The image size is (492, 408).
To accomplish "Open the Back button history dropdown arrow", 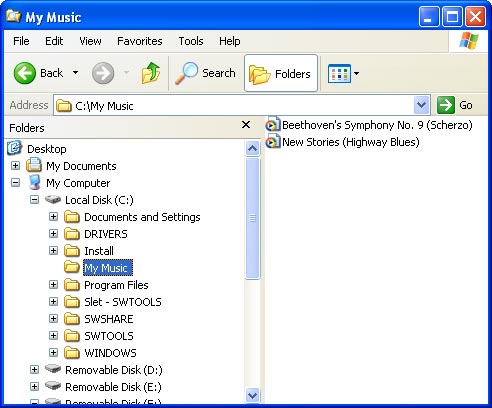I will 76,73.
